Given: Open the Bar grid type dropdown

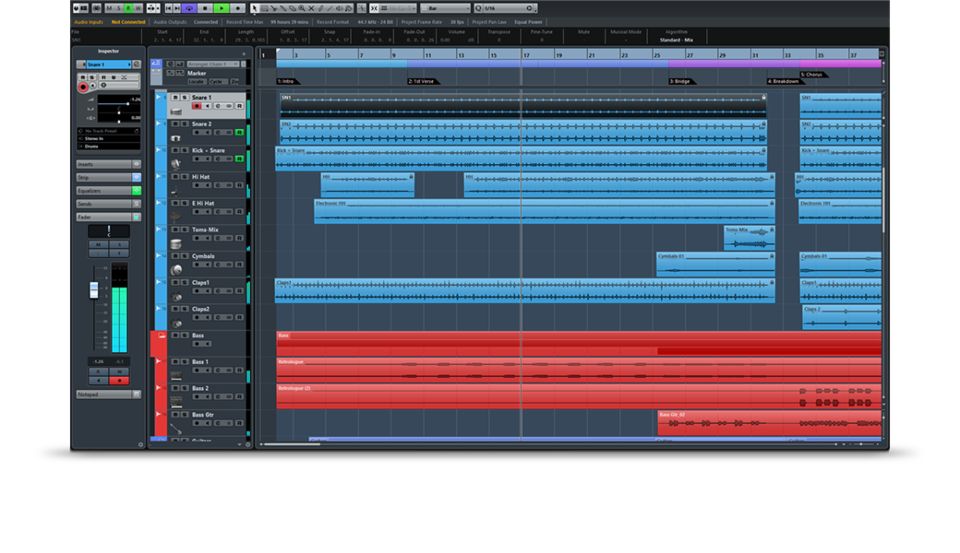Looking at the screenshot, I should tap(445, 8).
